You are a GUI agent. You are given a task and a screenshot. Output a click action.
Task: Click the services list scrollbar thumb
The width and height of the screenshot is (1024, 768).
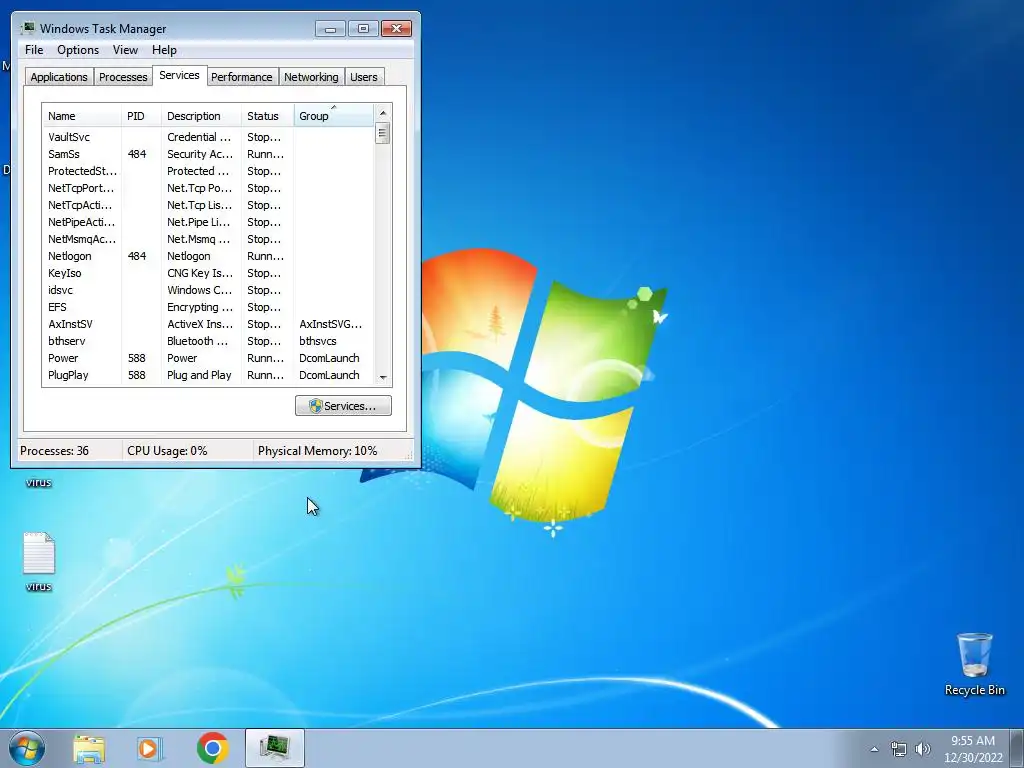pos(383,133)
